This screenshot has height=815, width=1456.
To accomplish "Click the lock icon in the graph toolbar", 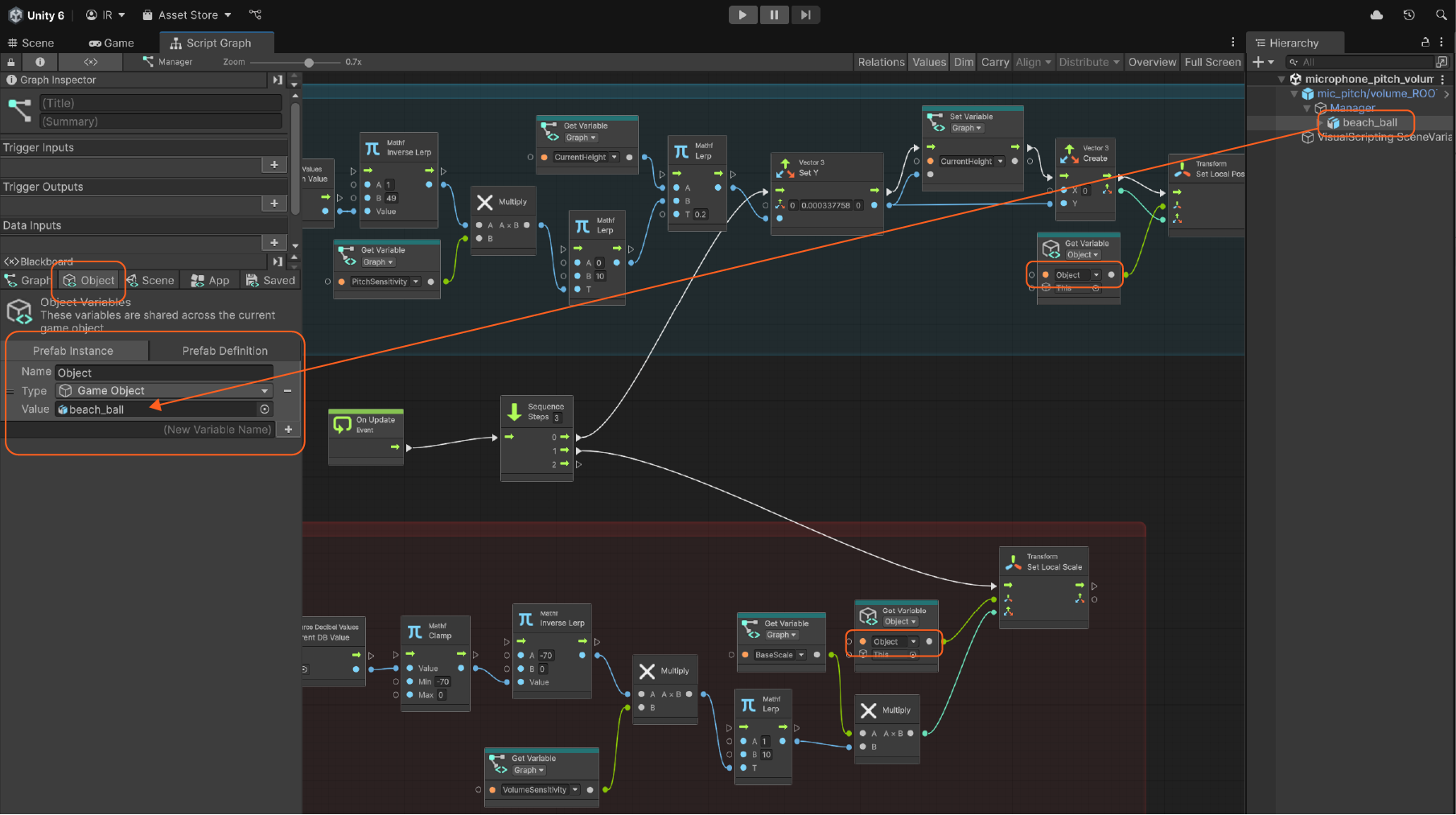I will [x=11, y=62].
